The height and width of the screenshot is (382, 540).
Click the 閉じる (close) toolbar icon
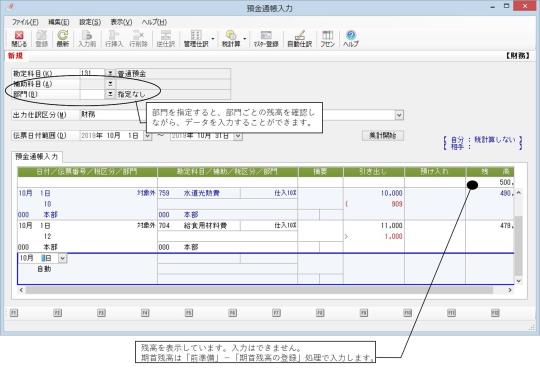click(19, 39)
